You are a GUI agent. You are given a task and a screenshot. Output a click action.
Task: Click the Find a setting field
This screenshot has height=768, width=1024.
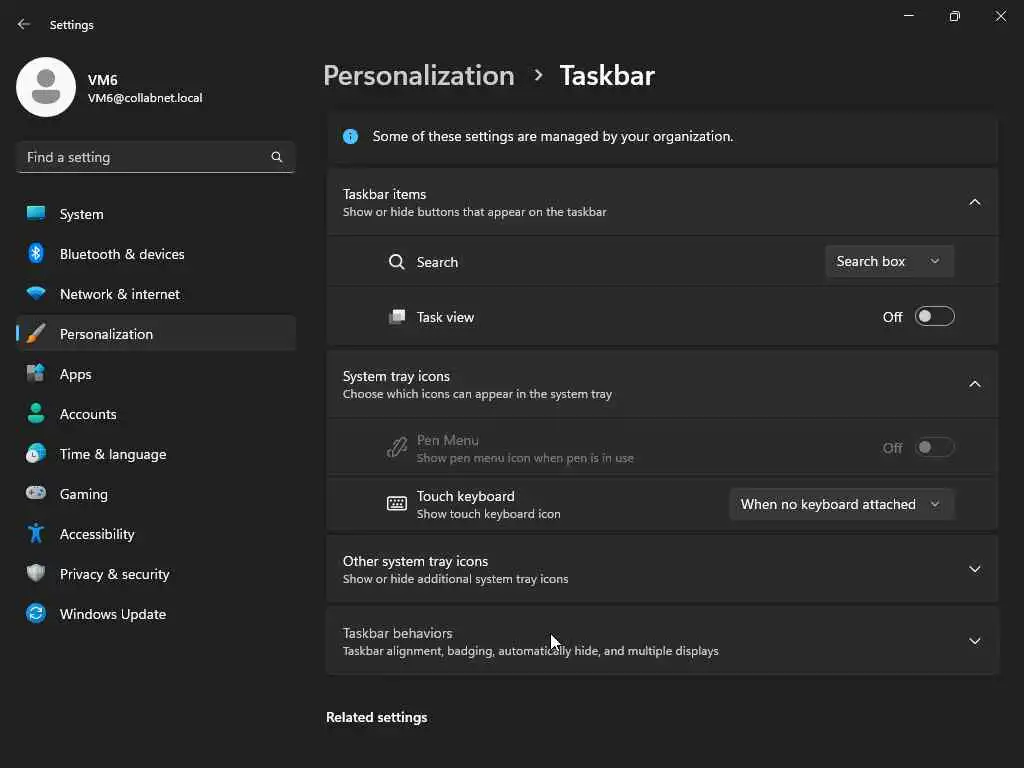(145, 157)
